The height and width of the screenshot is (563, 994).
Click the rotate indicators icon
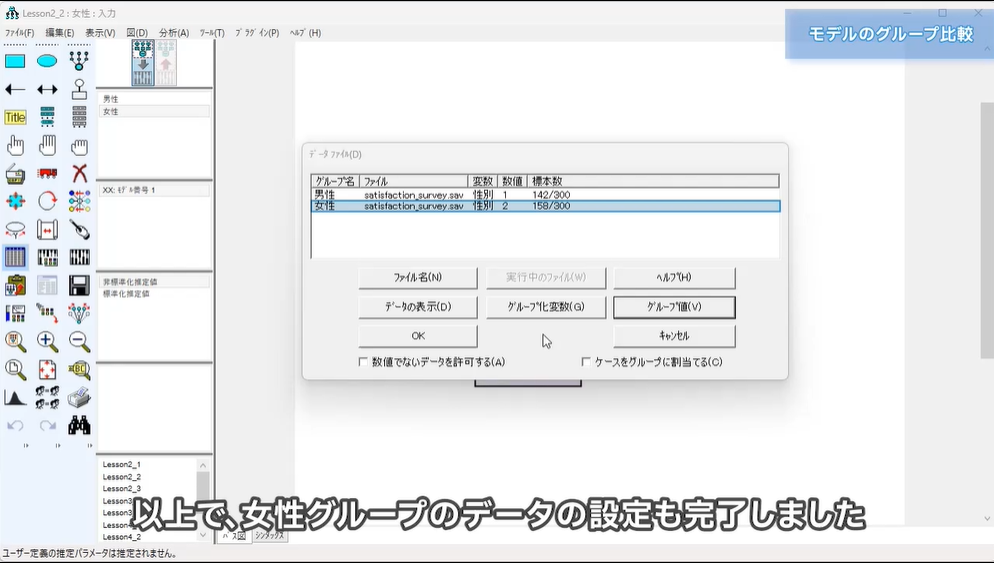pos(47,202)
